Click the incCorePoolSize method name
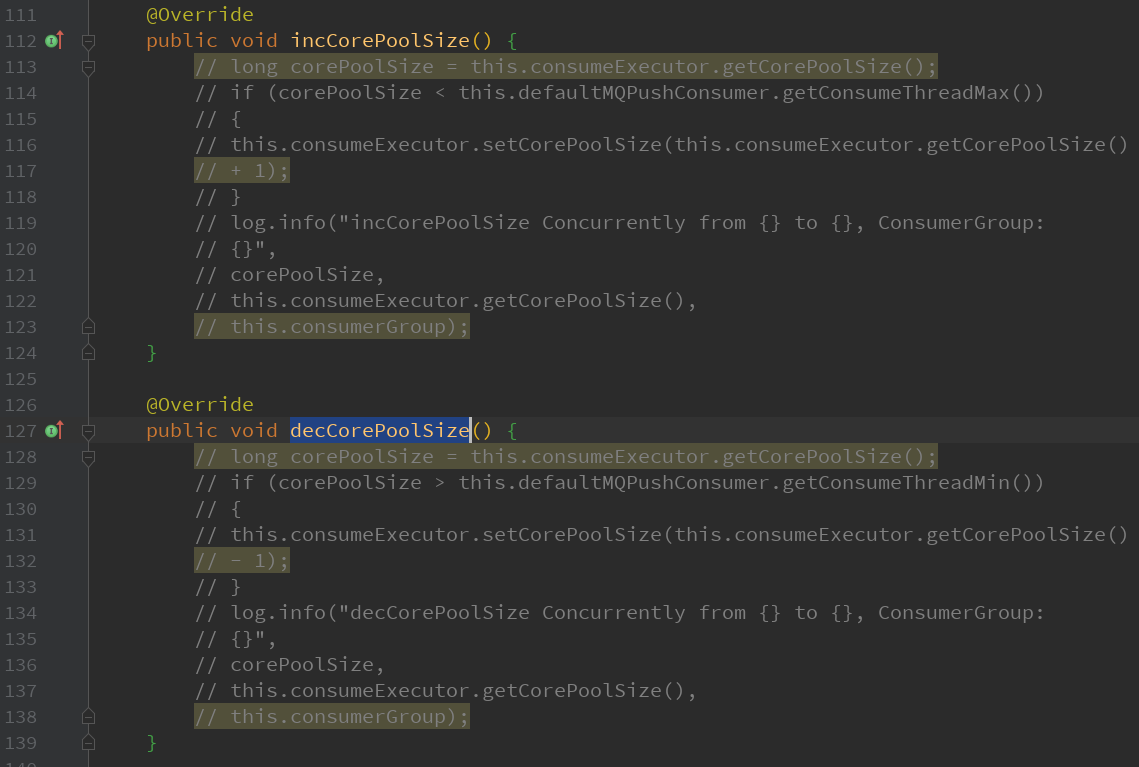This screenshot has height=767, width=1139. click(x=380, y=41)
